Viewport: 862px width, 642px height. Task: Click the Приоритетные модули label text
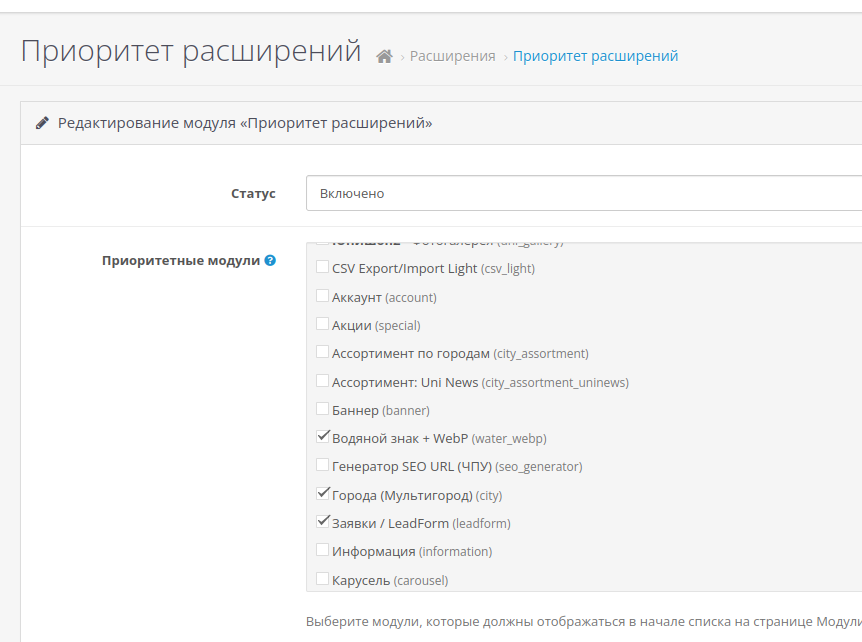coord(181,261)
